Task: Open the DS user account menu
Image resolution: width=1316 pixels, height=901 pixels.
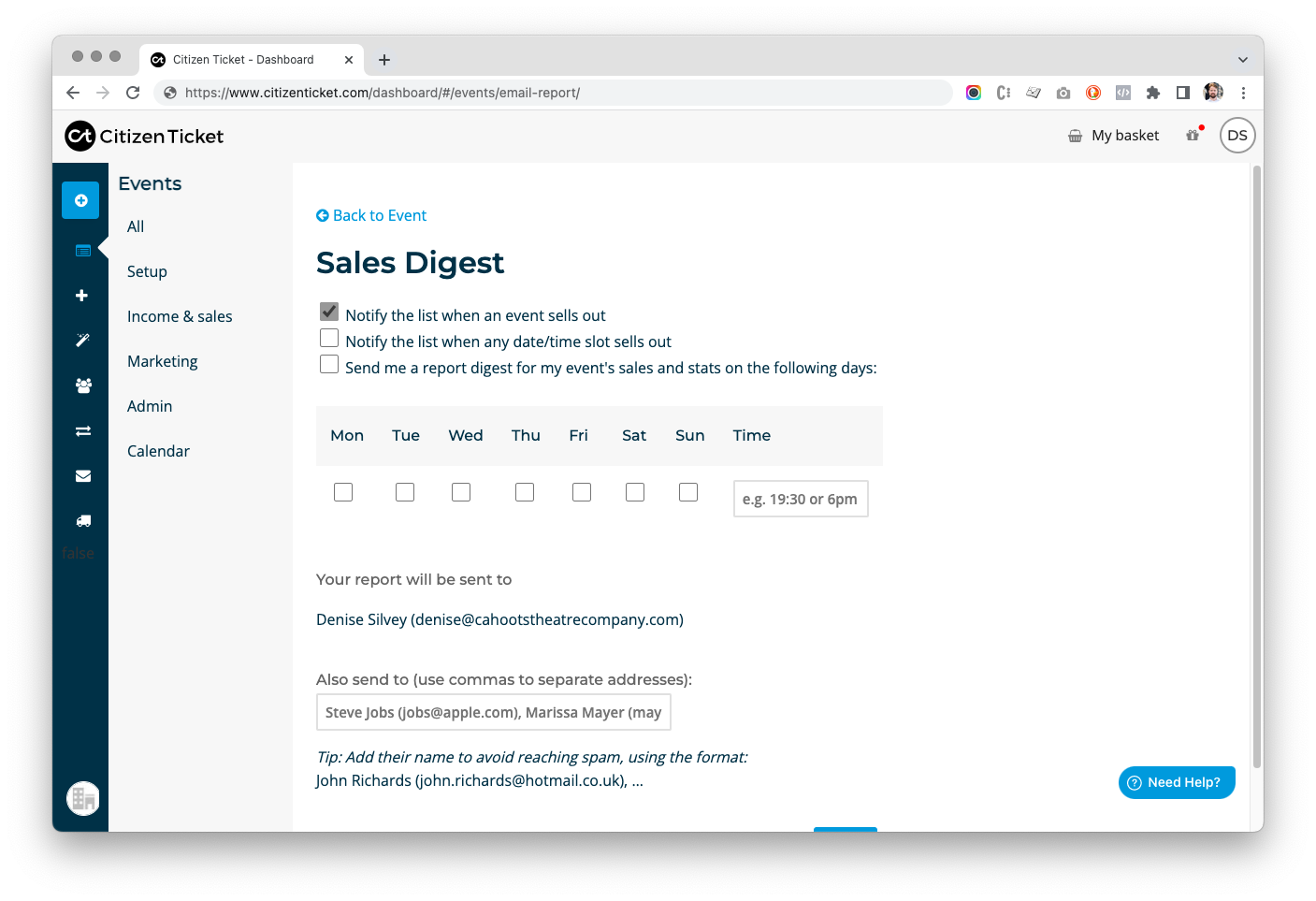Action: point(1237,136)
